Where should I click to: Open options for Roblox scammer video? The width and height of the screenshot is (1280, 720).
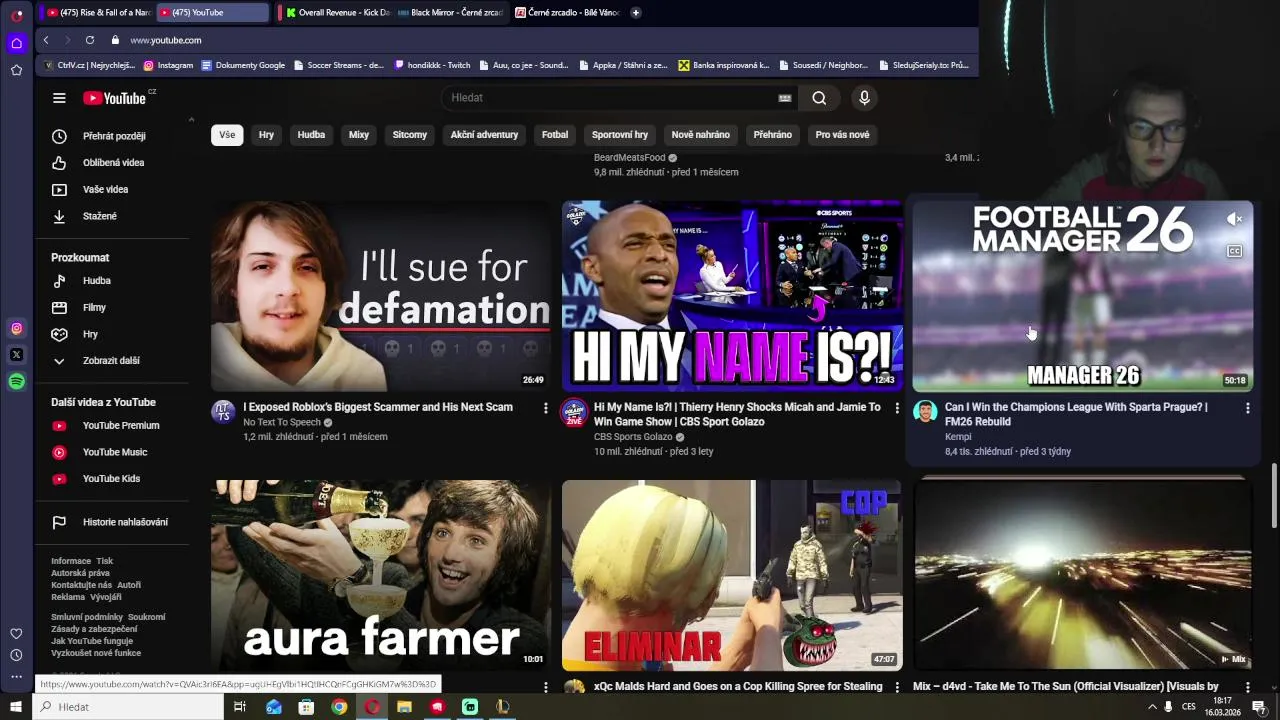tap(545, 408)
